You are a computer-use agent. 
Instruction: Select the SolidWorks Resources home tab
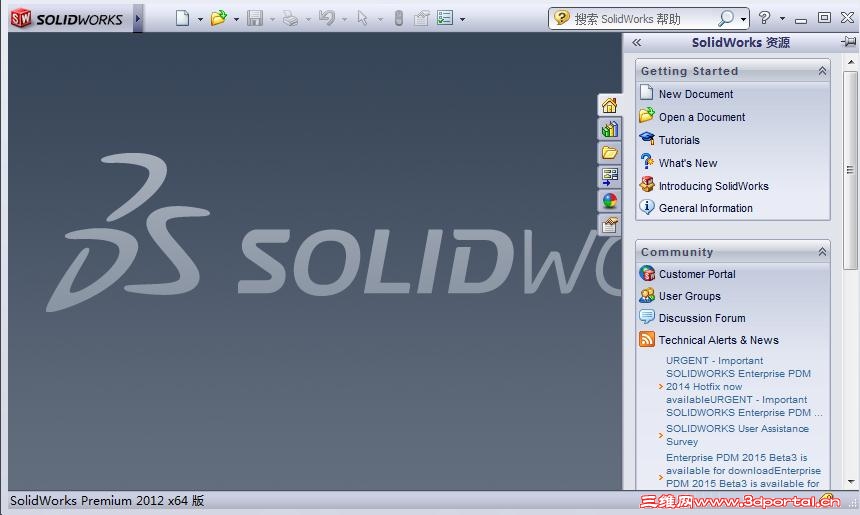point(609,105)
